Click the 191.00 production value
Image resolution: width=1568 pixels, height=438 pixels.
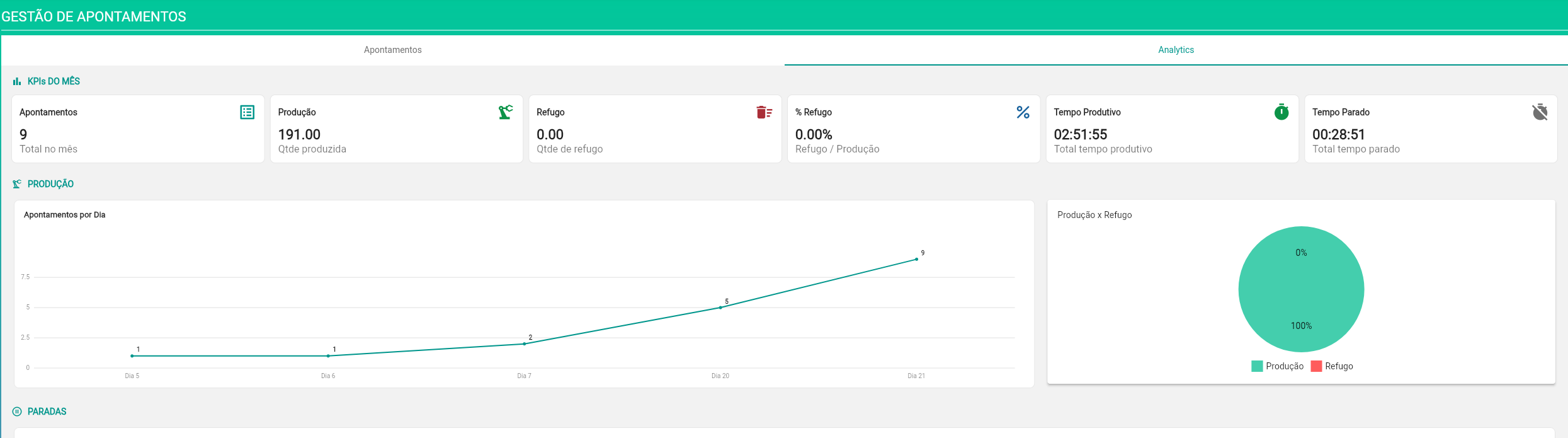(x=299, y=134)
